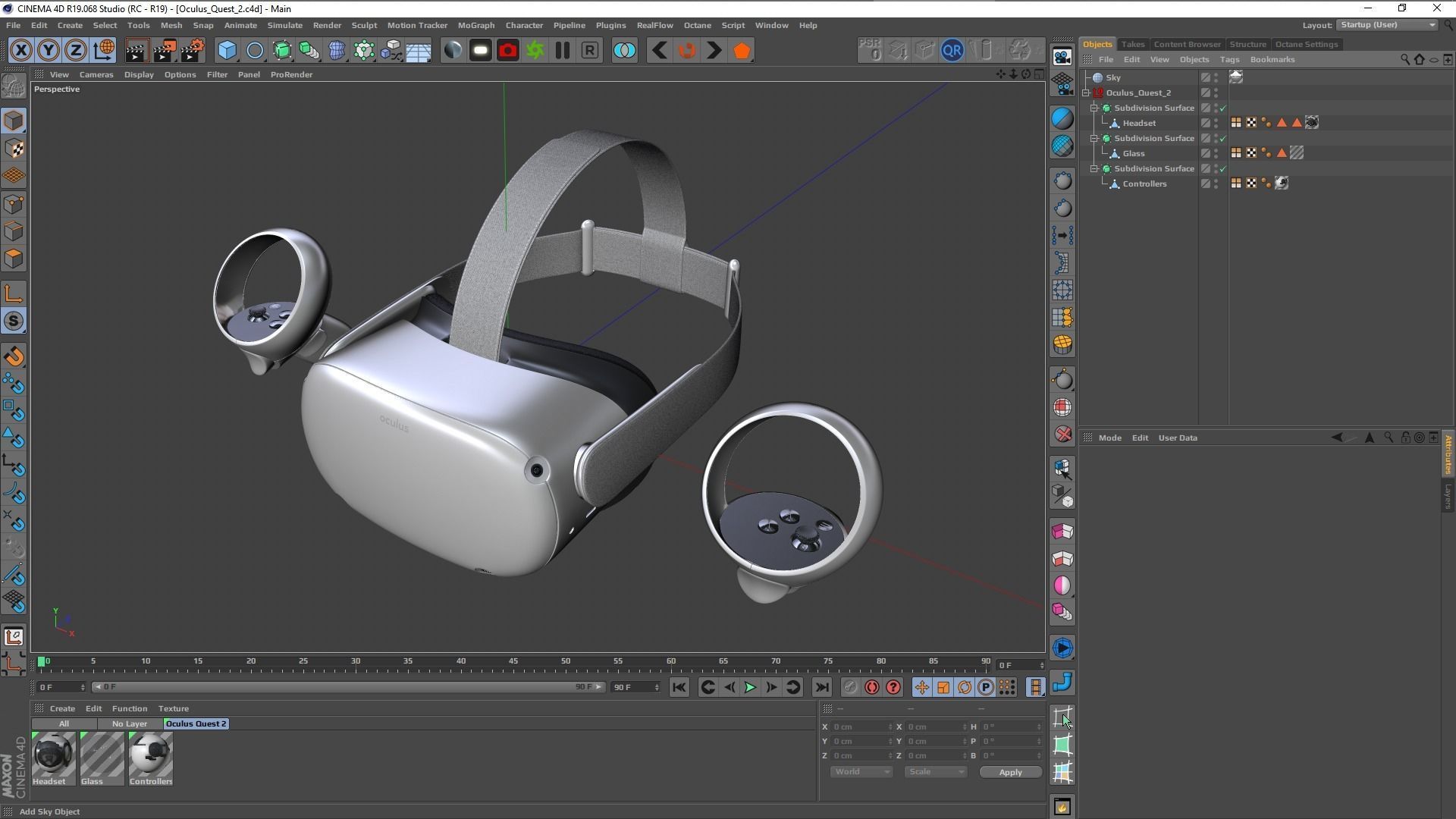Toggle the green checkmark of Headset Subdivision Surface
Screen dimensions: 1456x819
pyautogui.click(x=1222, y=108)
